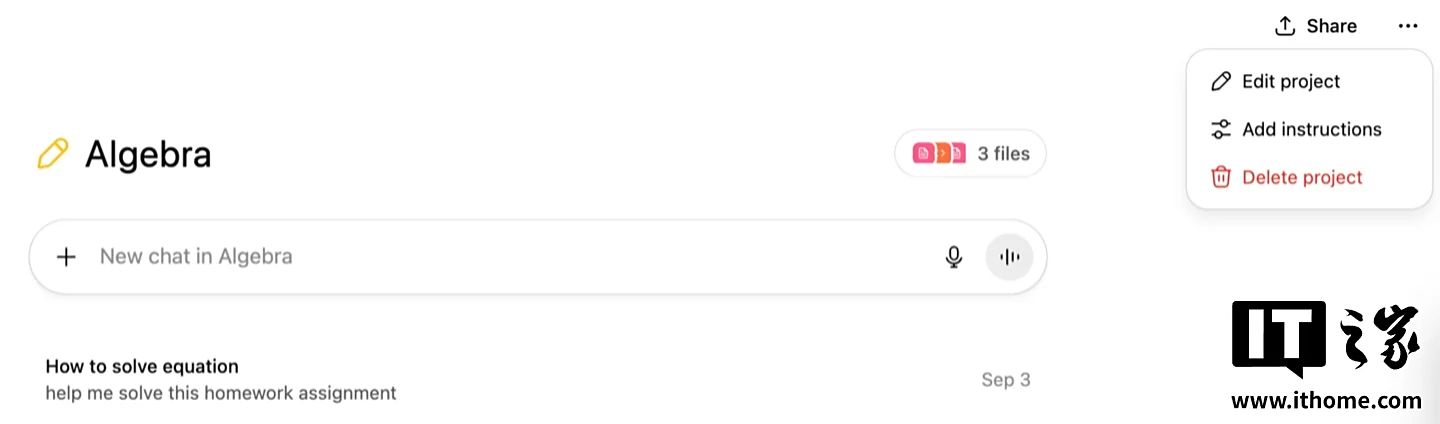Open the three-dot more options menu

(1408, 26)
